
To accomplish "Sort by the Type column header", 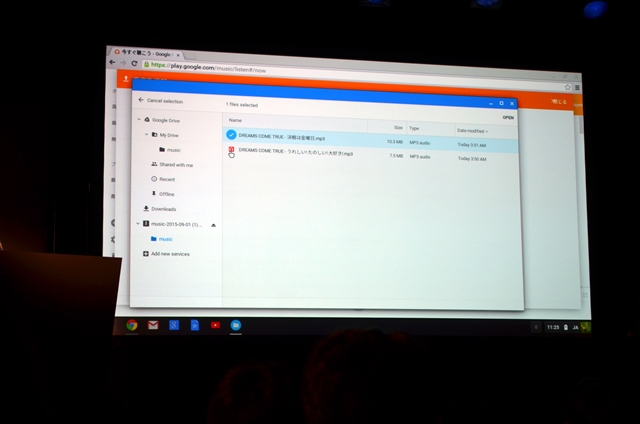I will pos(414,128).
